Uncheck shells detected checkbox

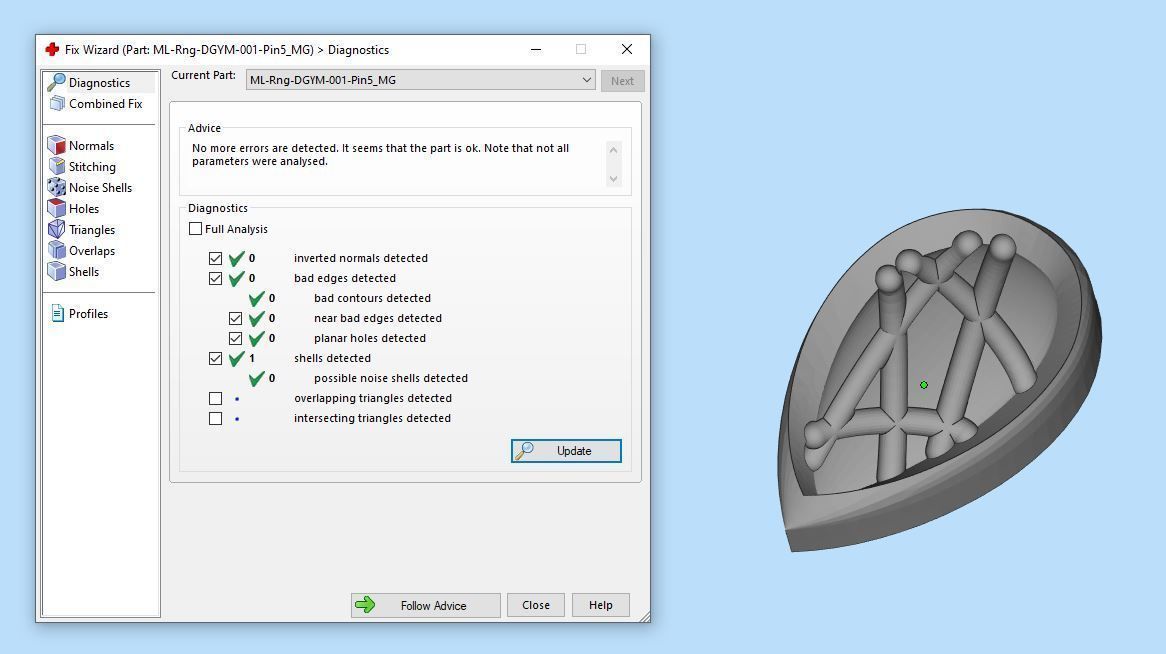pyautogui.click(x=216, y=359)
